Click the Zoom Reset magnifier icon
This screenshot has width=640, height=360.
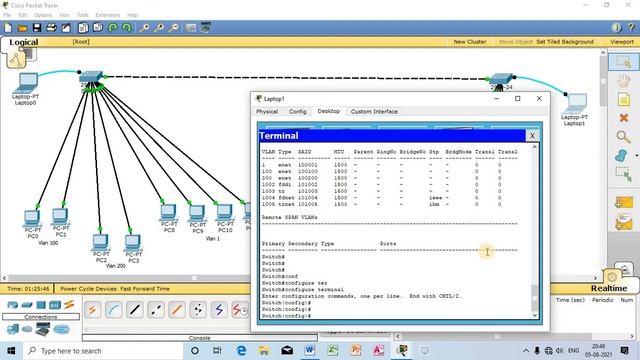pyautogui.click(x=159, y=28)
